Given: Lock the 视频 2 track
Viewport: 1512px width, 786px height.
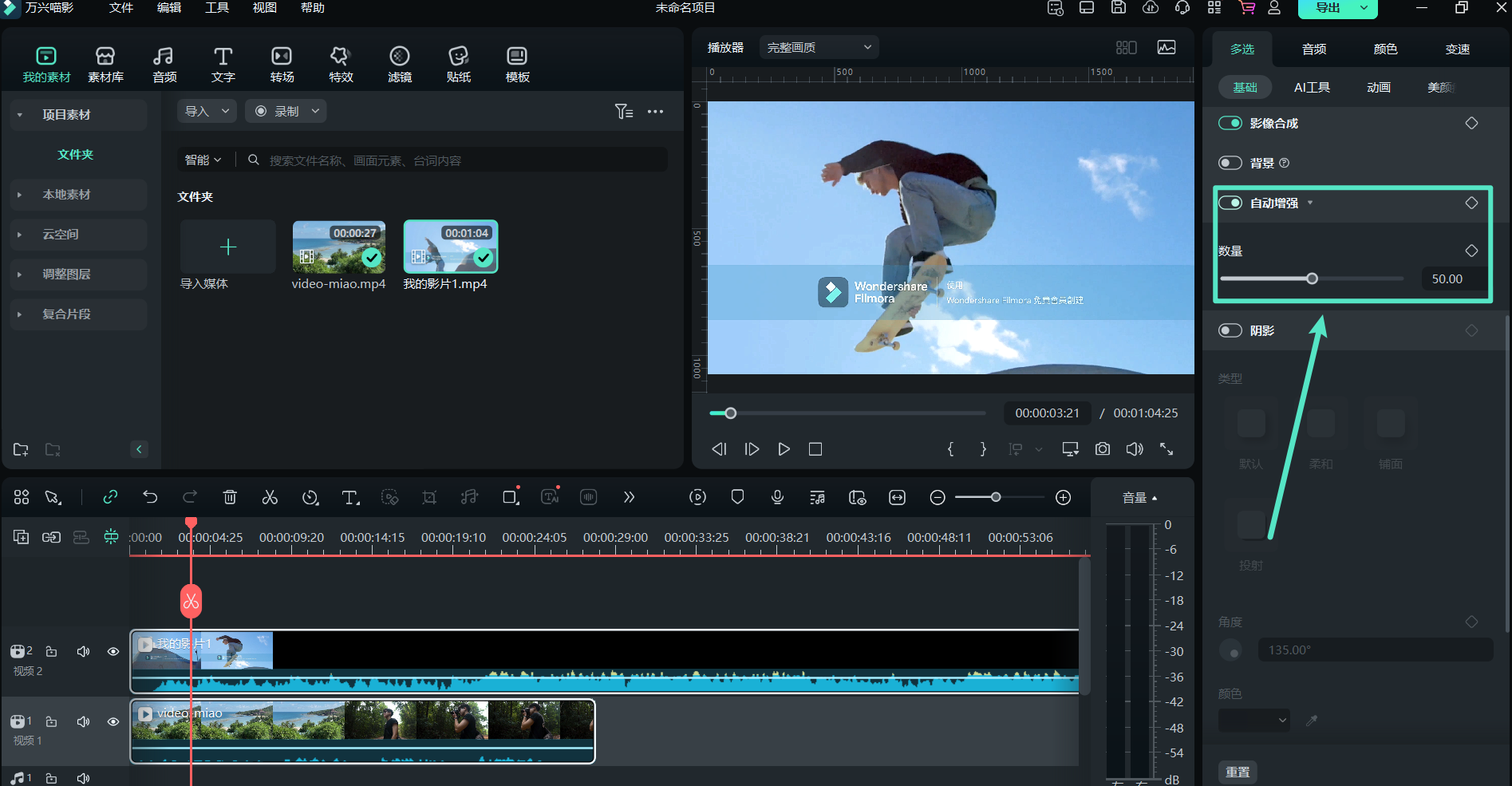Looking at the screenshot, I should point(51,652).
